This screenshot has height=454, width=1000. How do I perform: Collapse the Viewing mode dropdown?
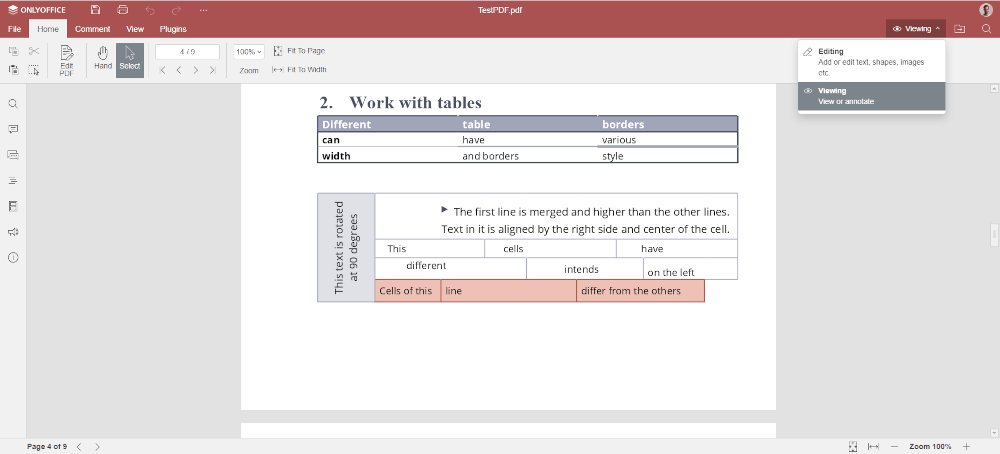pyautogui.click(x=915, y=29)
